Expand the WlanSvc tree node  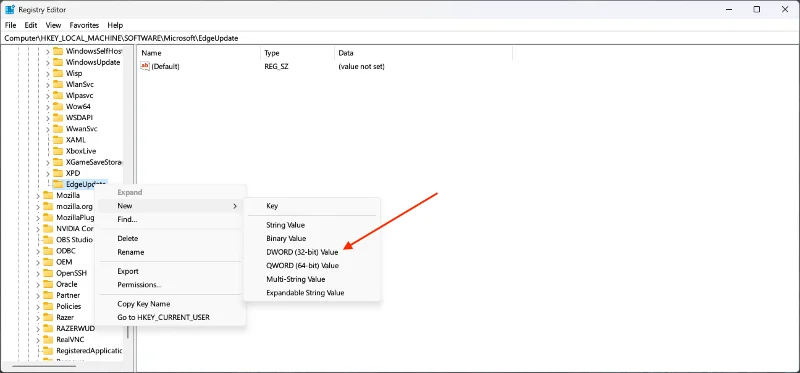click(x=48, y=84)
